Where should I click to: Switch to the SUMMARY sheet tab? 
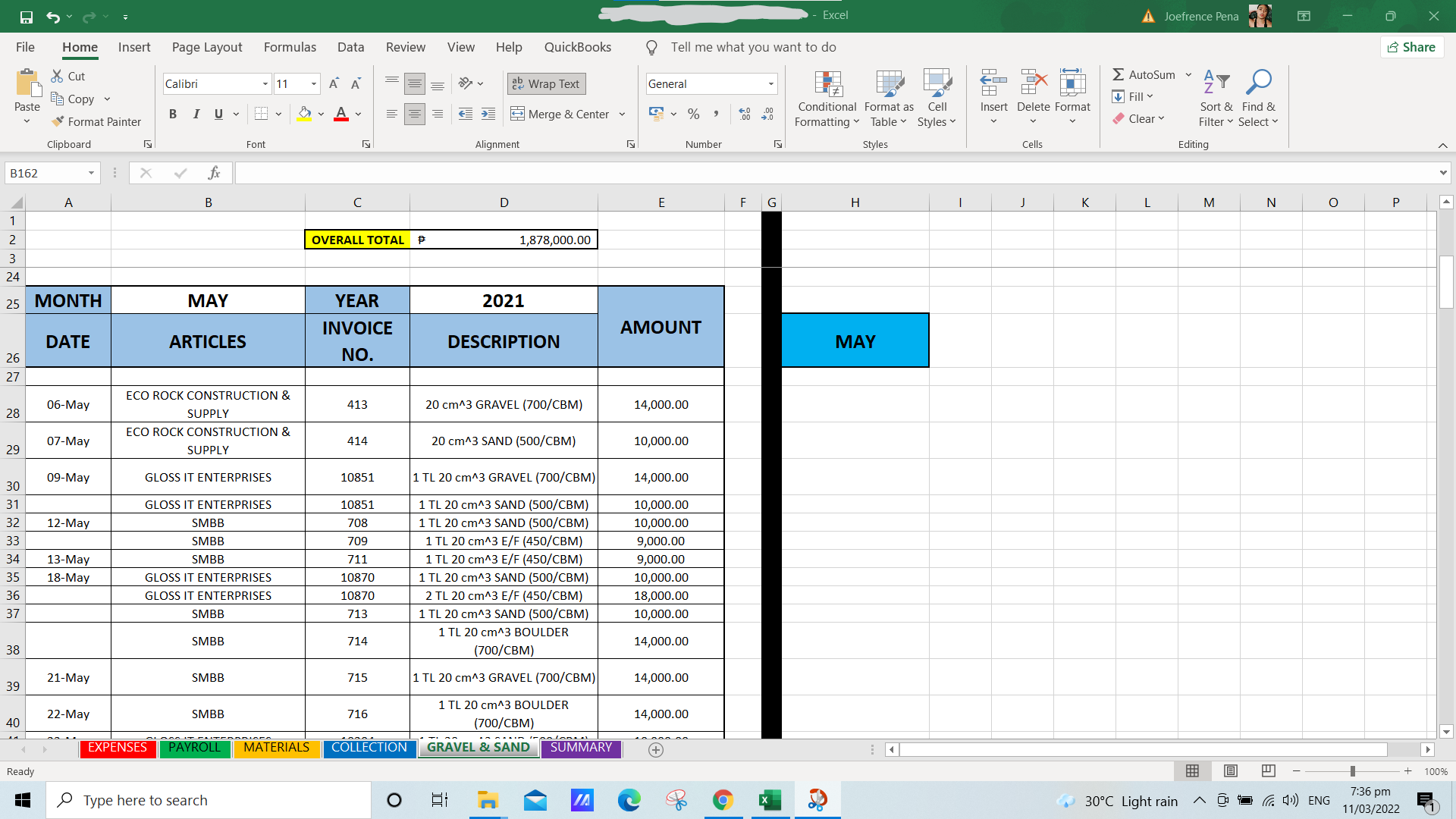(x=581, y=748)
